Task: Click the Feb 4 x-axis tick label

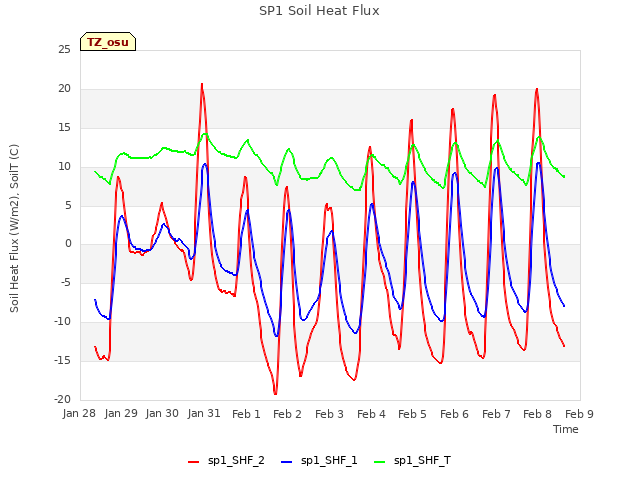Action: [x=371, y=414]
